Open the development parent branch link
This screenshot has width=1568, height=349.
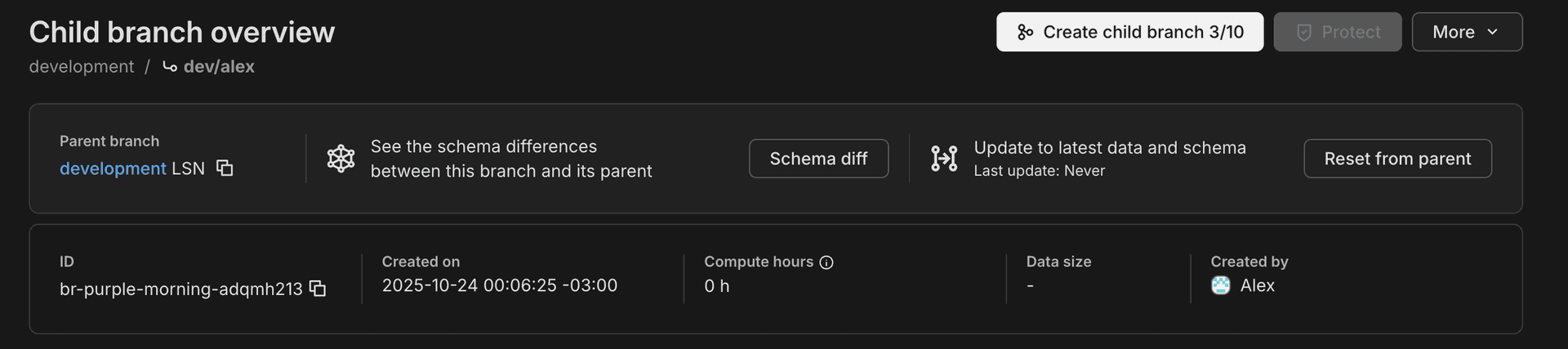coord(113,168)
